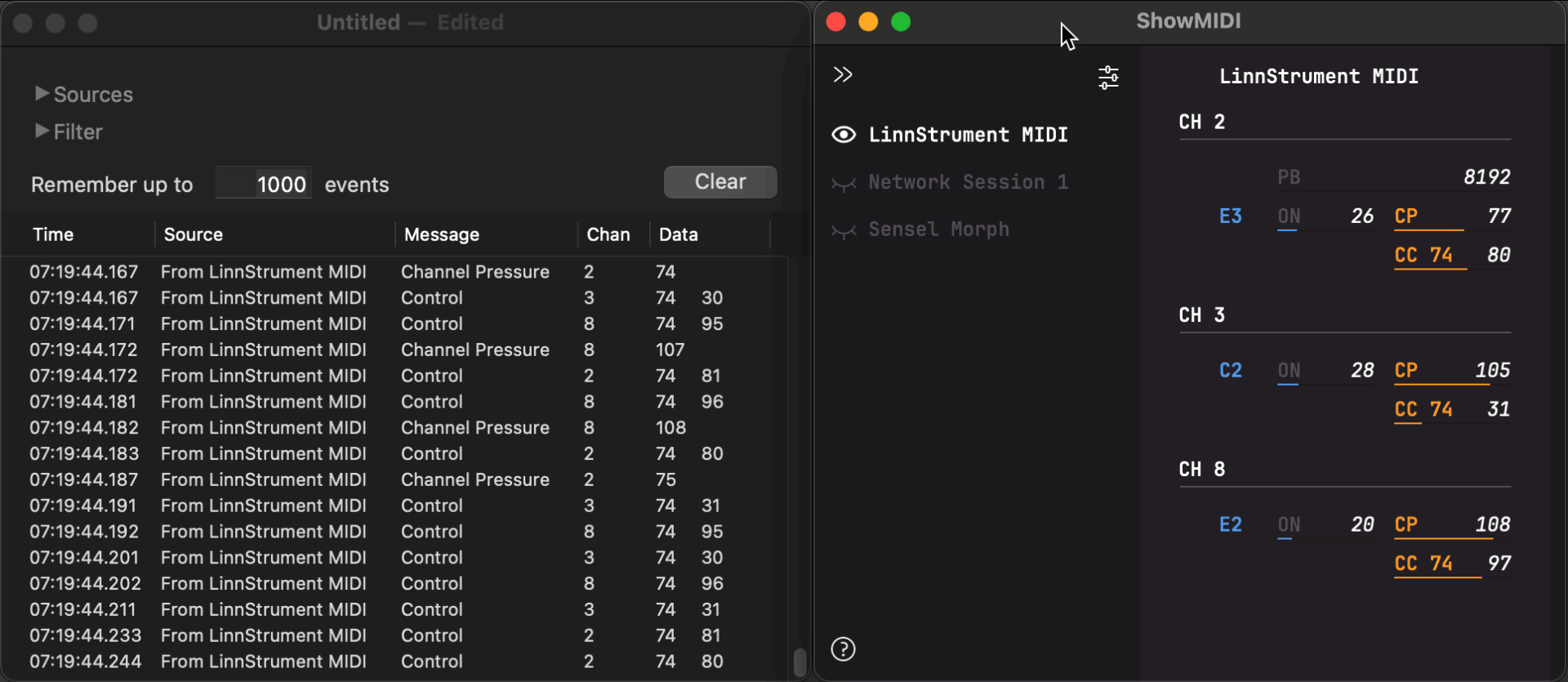Click the Clear button

click(x=719, y=182)
